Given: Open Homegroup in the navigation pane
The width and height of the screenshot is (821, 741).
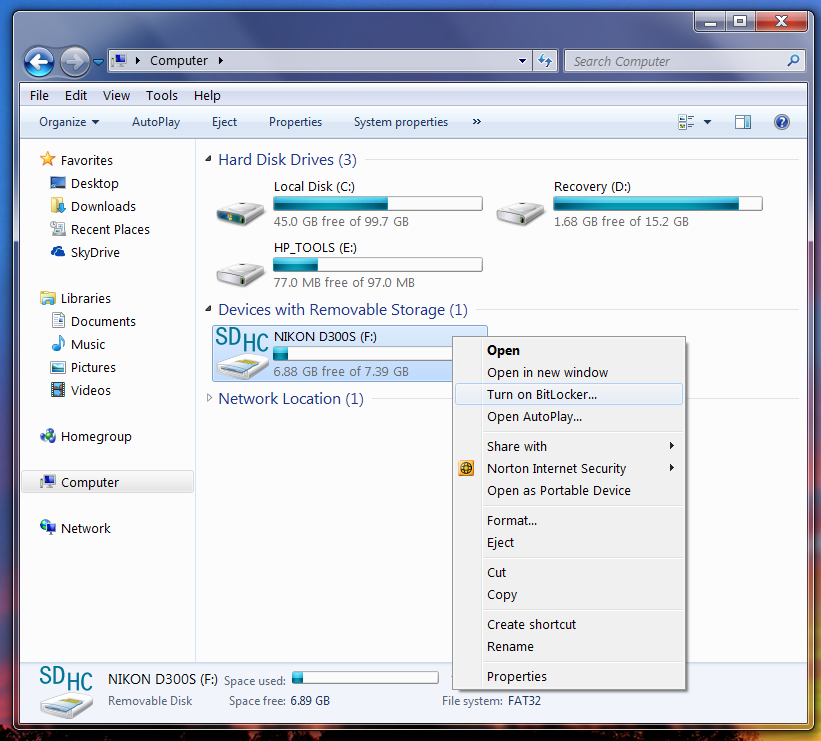Looking at the screenshot, I should 95,436.
